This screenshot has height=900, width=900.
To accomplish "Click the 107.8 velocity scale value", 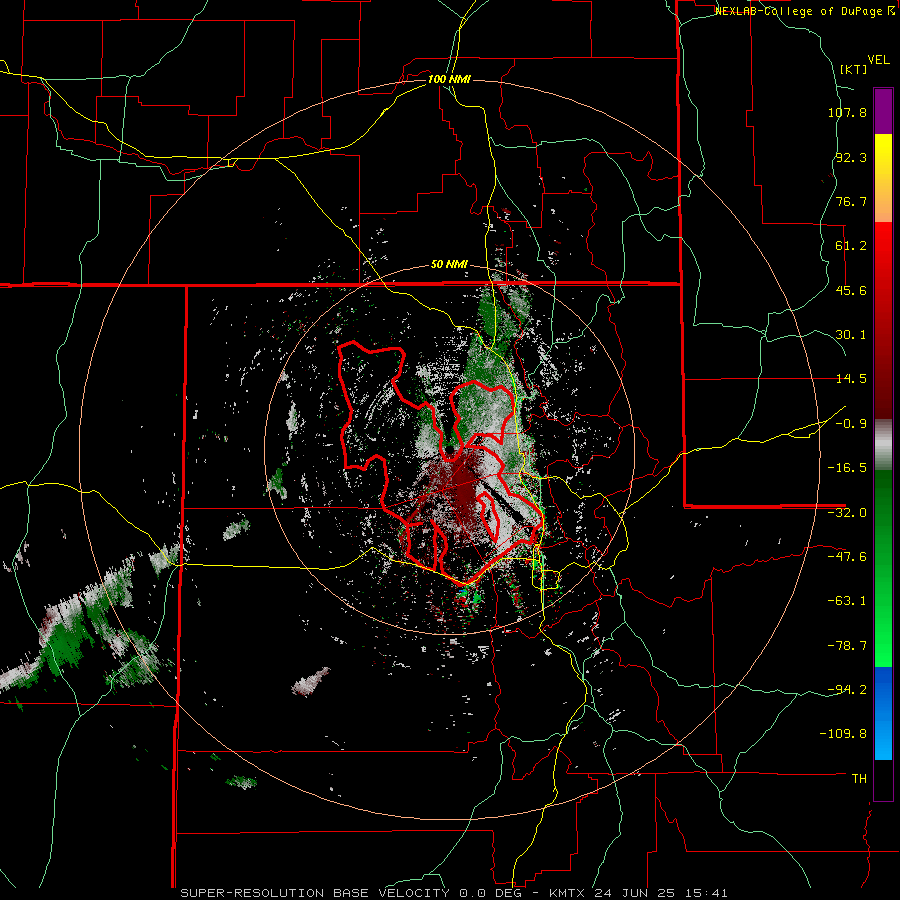I will click(x=847, y=112).
